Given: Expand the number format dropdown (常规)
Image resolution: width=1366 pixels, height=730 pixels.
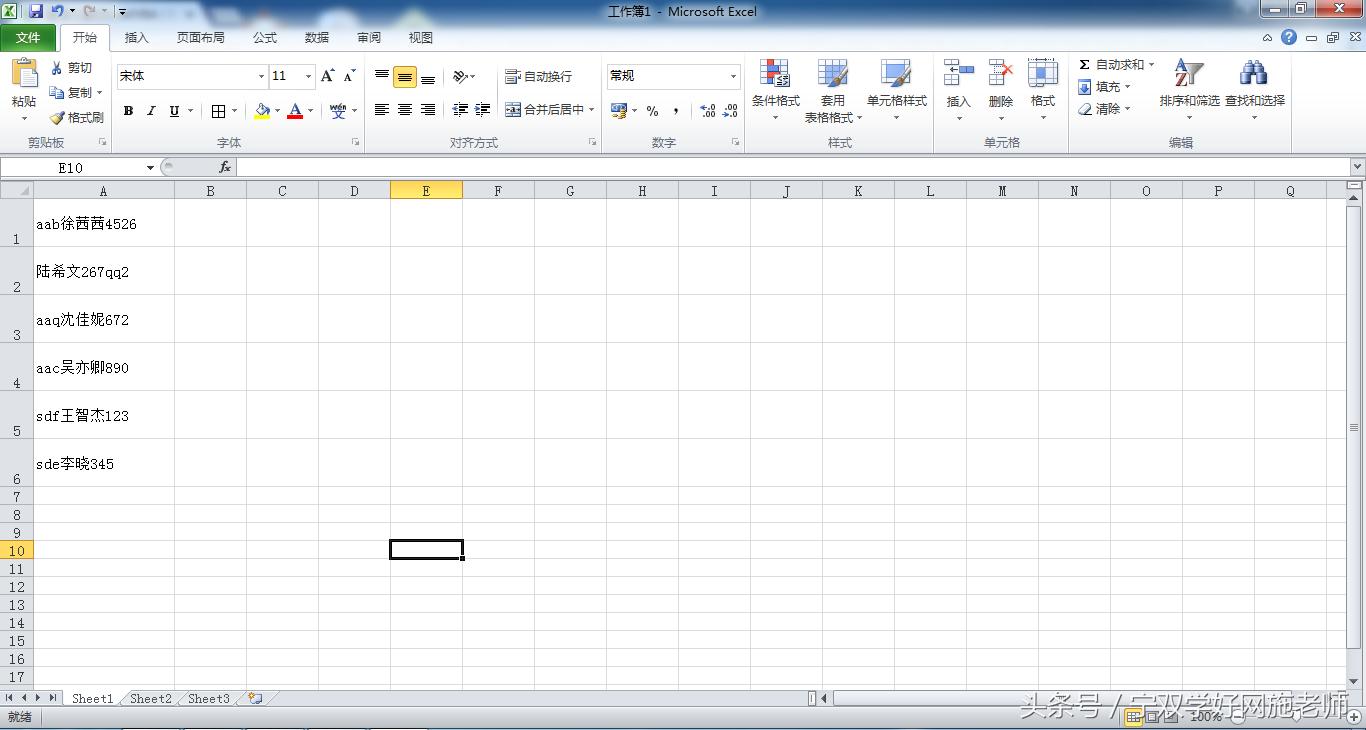Looking at the screenshot, I should (733, 76).
